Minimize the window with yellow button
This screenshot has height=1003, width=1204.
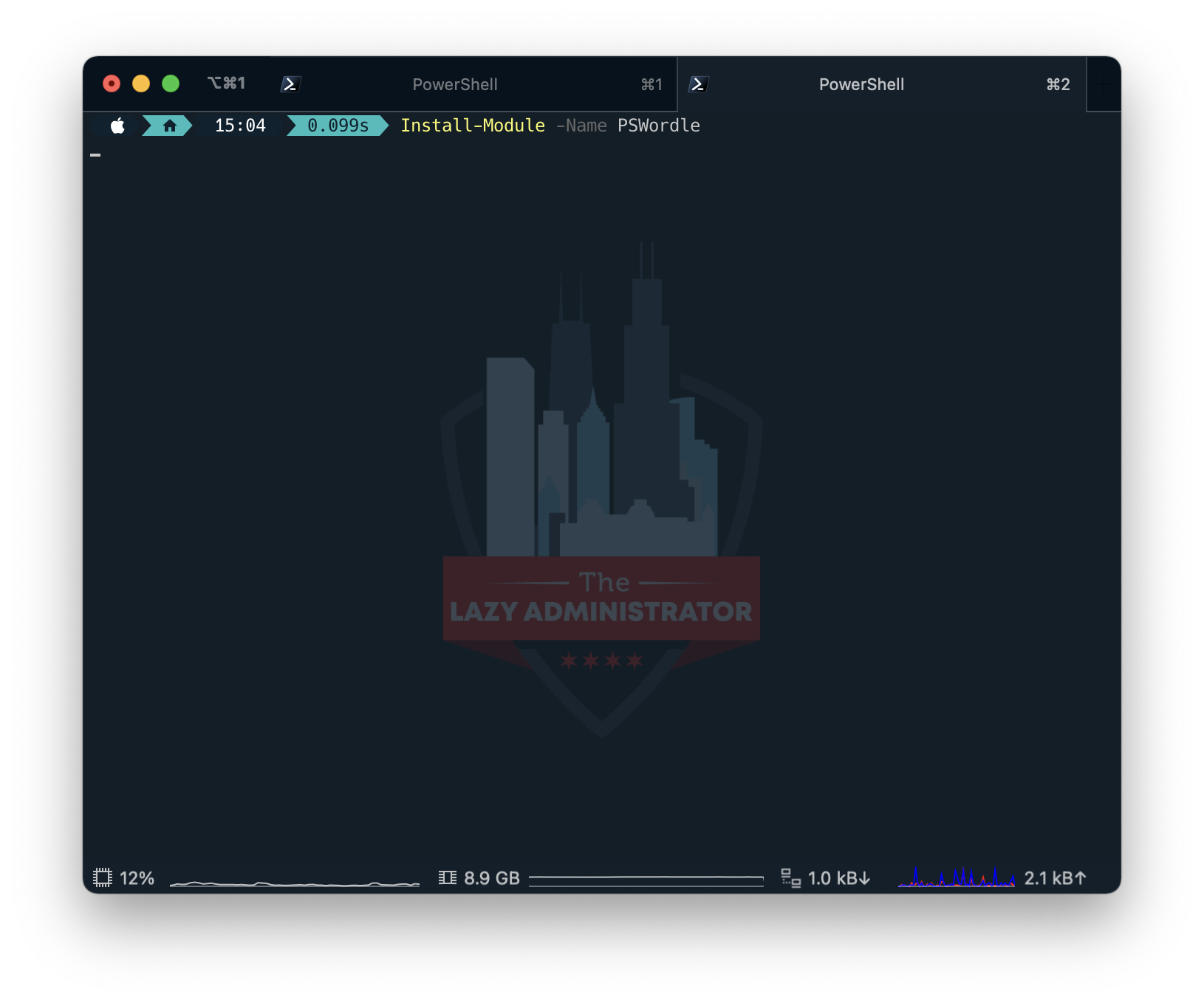(x=141, y=83)
